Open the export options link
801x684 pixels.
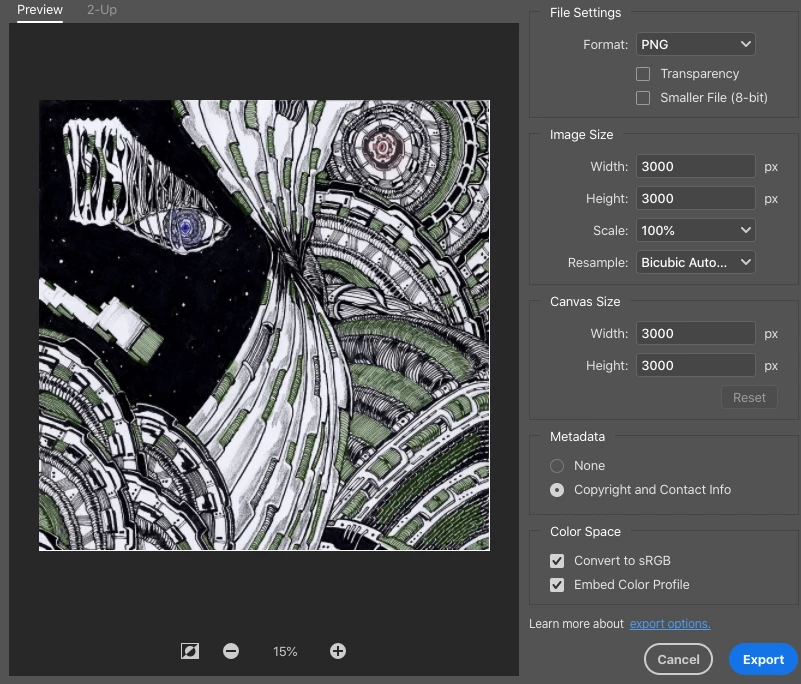pyautogui.click(x=670, y=624)
